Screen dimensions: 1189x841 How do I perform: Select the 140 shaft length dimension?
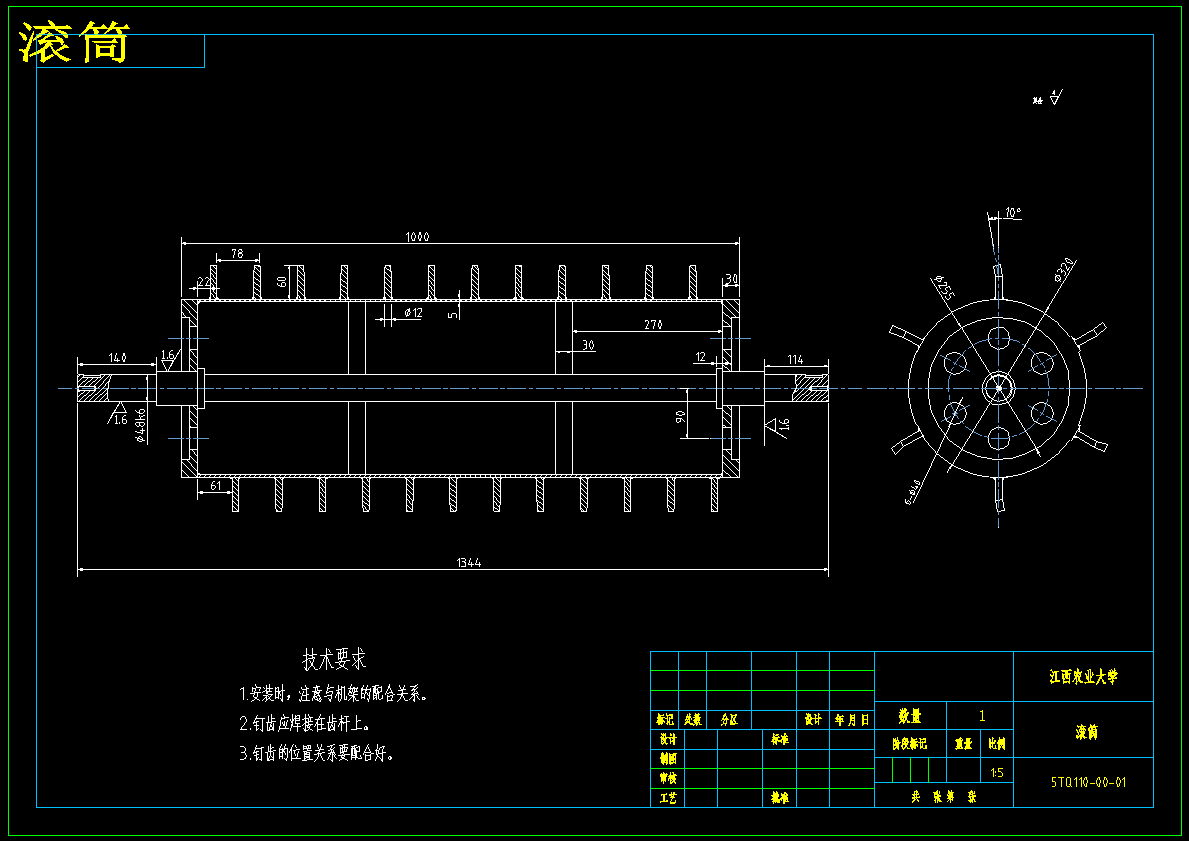[x=118, y=357]
